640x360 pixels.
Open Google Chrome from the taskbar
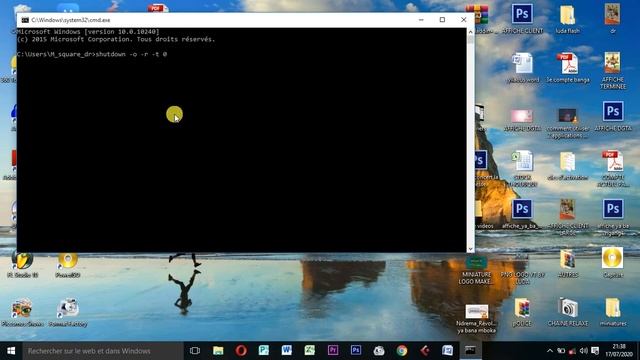click(x=402, y=351)
